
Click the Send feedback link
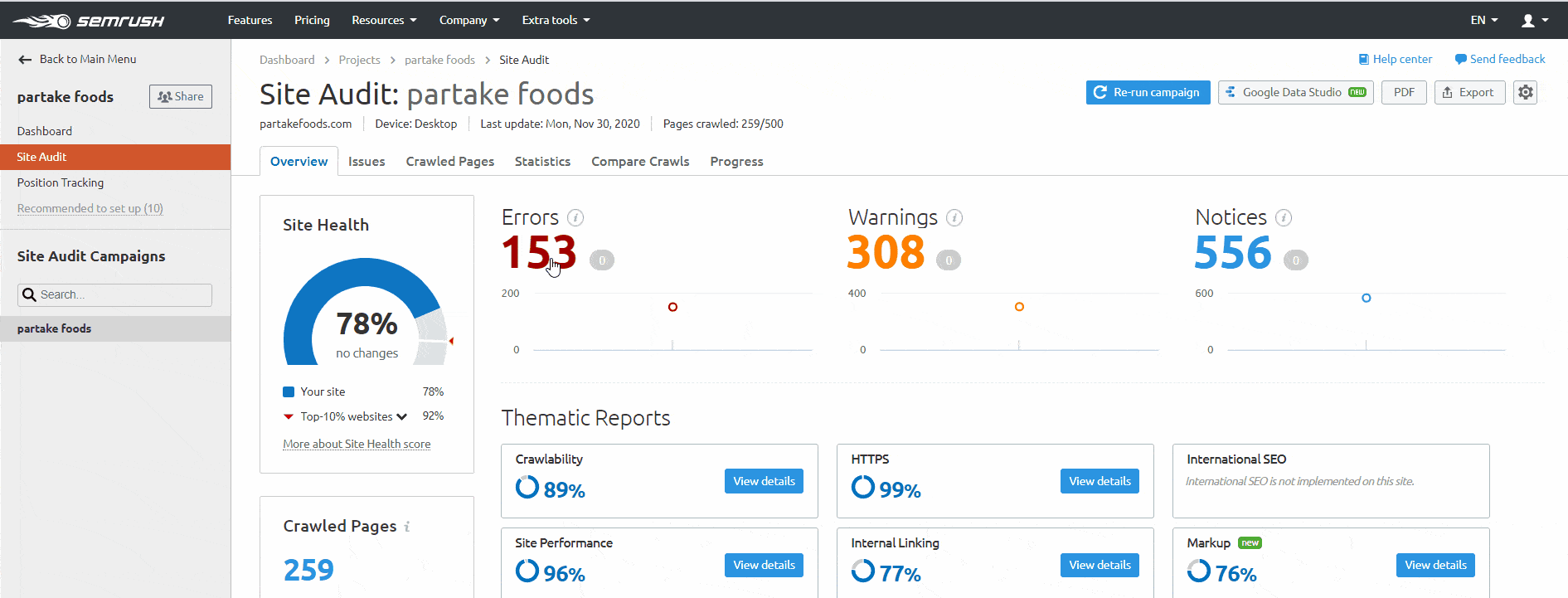[1500, 59]
